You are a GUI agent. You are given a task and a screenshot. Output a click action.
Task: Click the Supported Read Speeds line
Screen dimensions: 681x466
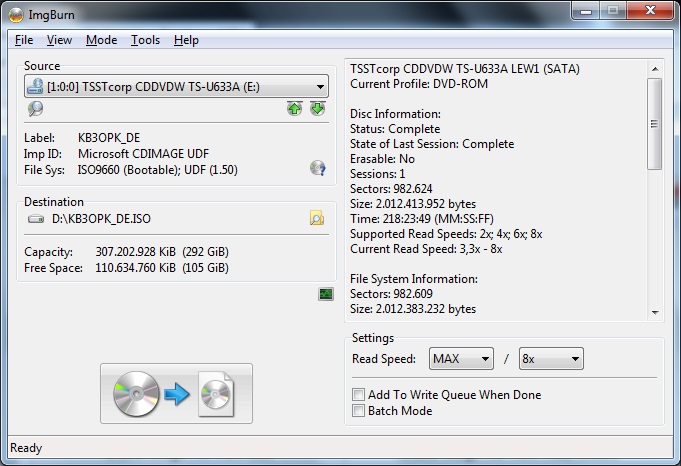pos(446,234)
